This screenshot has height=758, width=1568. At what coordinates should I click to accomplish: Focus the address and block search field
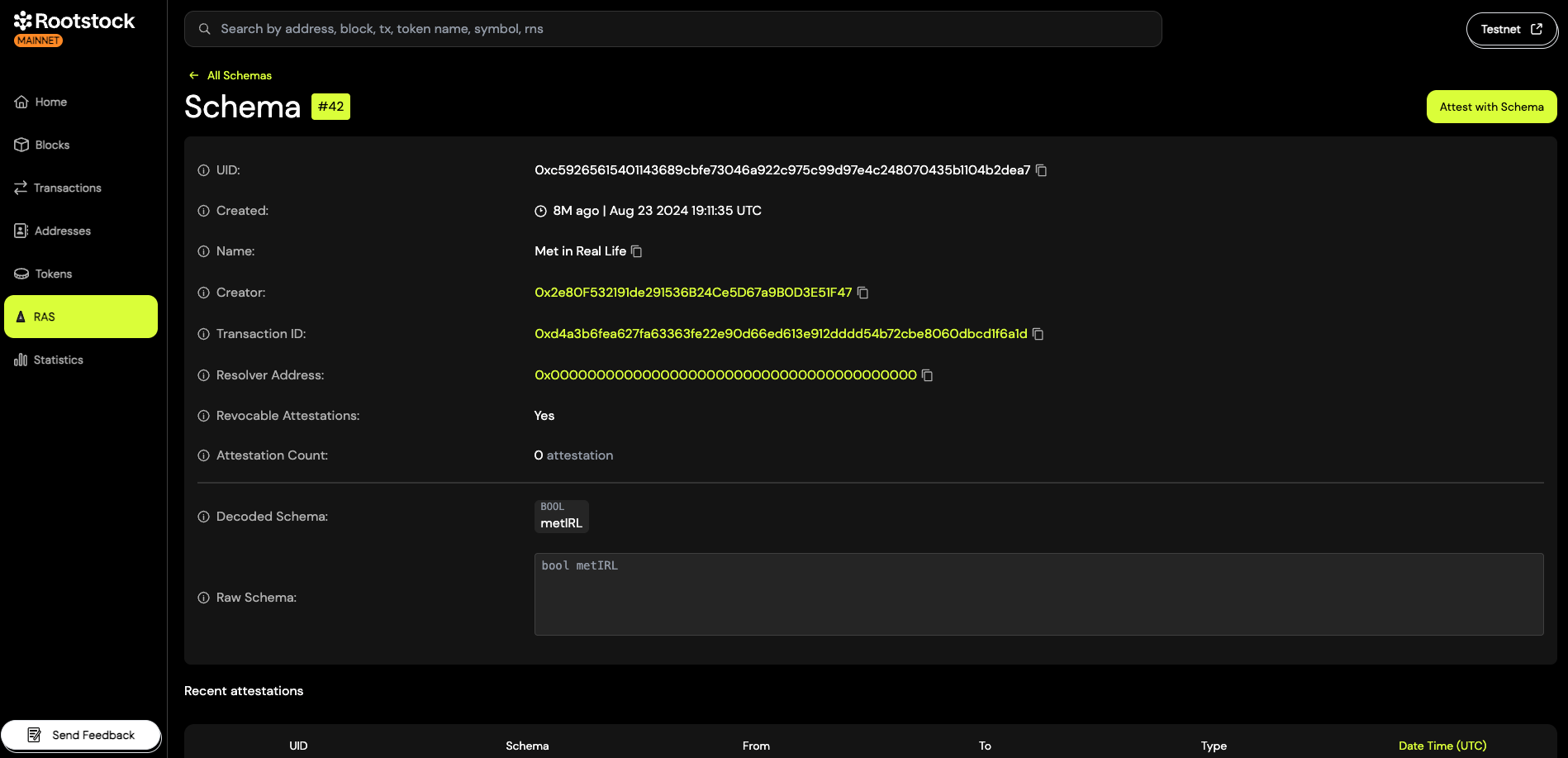[x=672, y=29]
